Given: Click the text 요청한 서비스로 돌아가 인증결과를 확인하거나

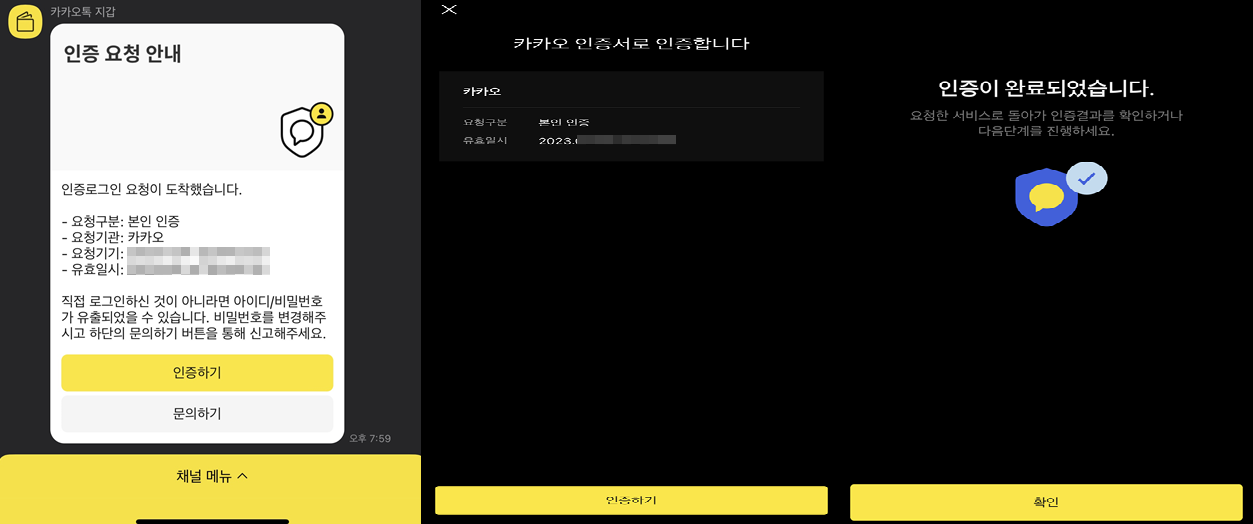Looking at the screenshot, I should 1046,116.
